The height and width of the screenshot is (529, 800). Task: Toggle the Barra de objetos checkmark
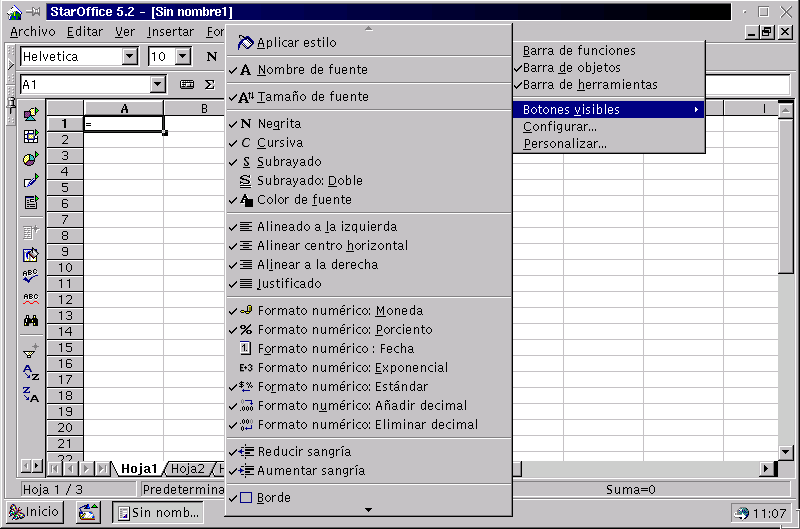(571, 67)
